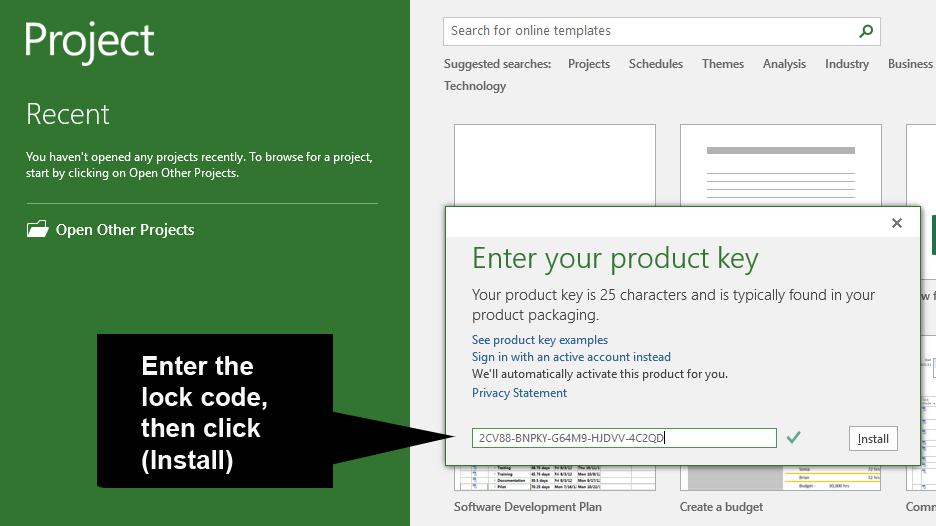Click the Create a budget label
This screenshot has height=526, width=936.
(721, 507)
